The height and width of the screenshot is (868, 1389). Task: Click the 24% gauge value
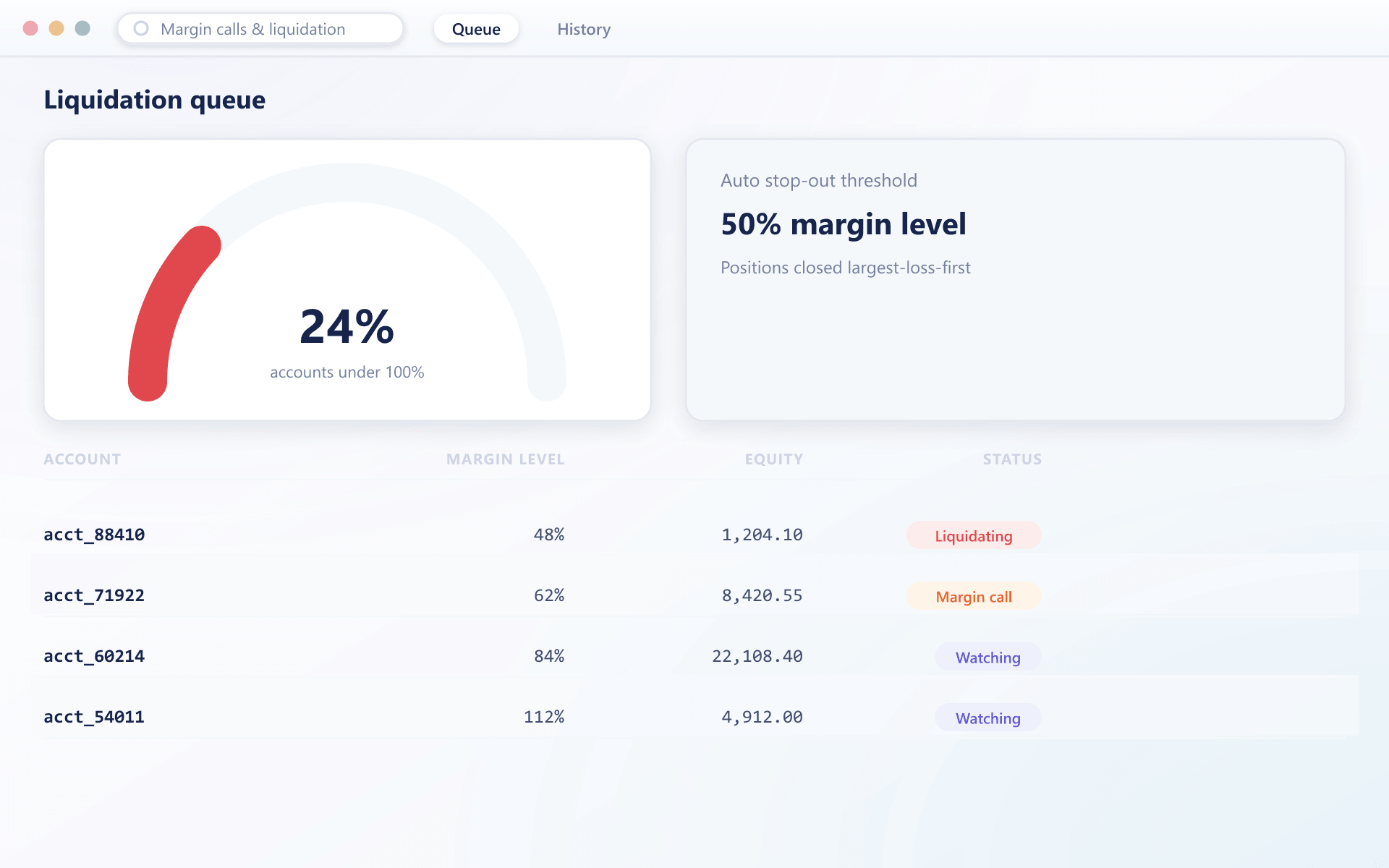pyautogui.click(x=347, y=326)
